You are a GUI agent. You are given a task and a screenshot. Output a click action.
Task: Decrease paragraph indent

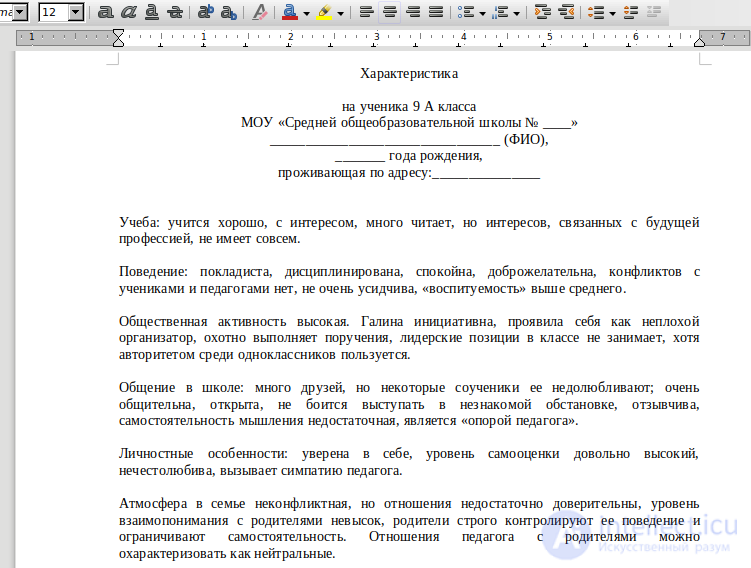tap(566, 12)
